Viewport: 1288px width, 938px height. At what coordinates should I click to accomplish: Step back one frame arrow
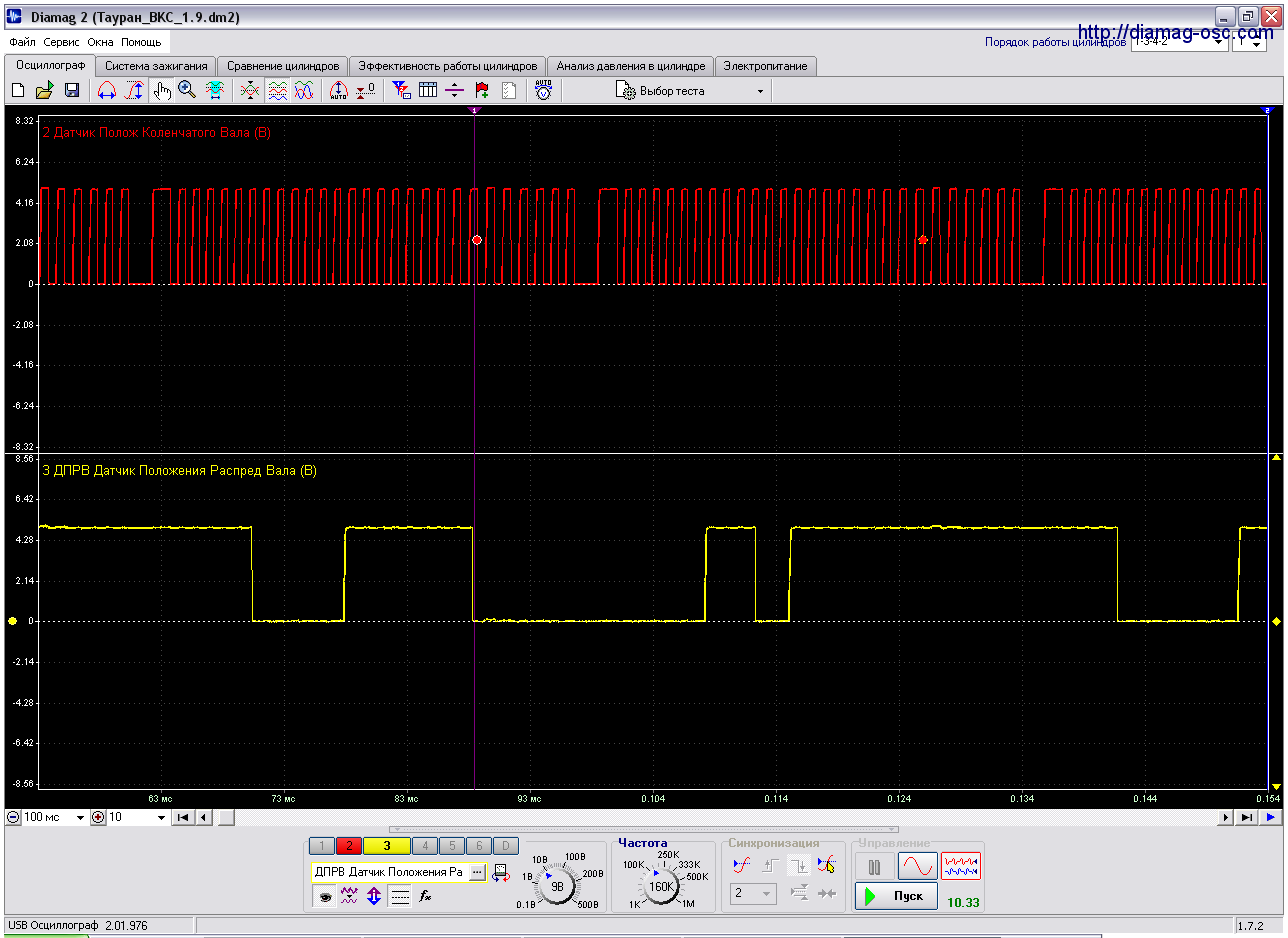pyautogui.click(x=203, y=817)
